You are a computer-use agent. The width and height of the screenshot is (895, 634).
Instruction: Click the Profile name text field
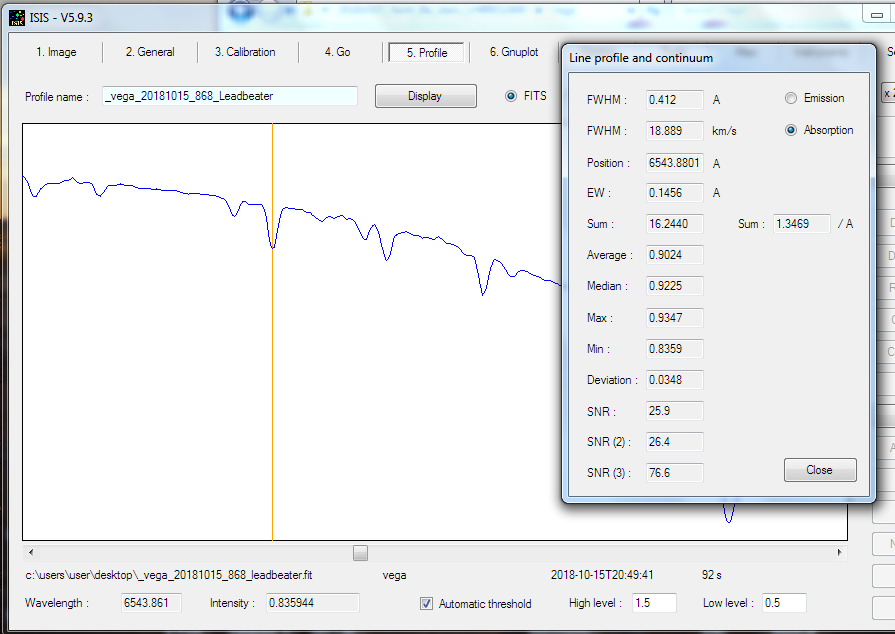point(230,96)
